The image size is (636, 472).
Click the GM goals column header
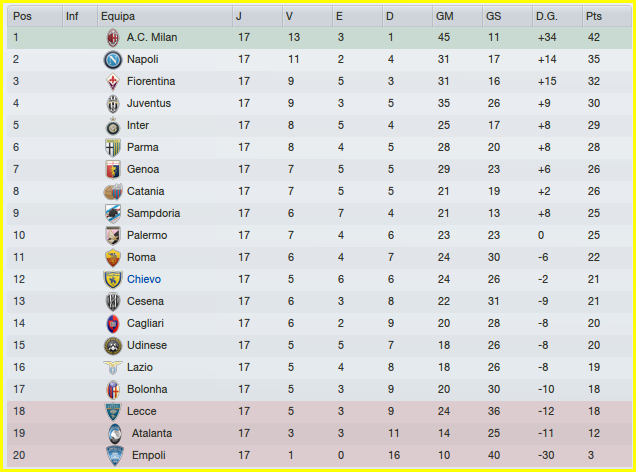point(446,16)
